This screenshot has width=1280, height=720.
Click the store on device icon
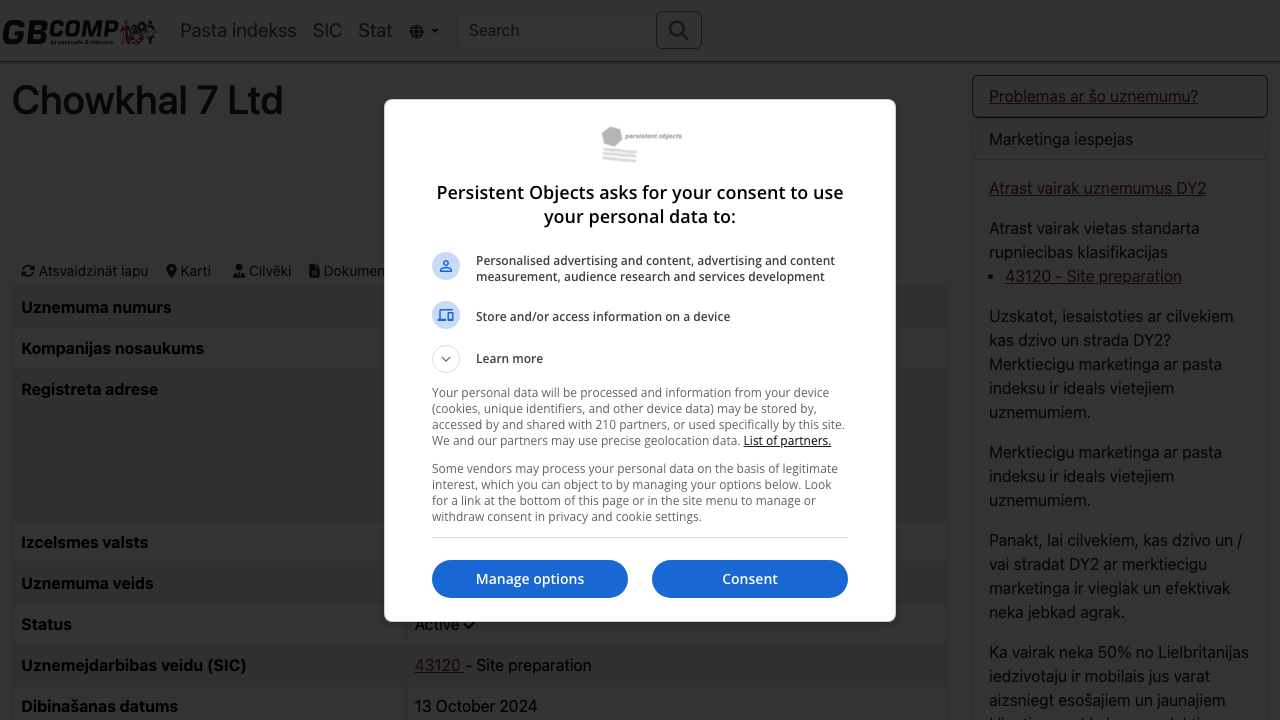tap(446, 316)
